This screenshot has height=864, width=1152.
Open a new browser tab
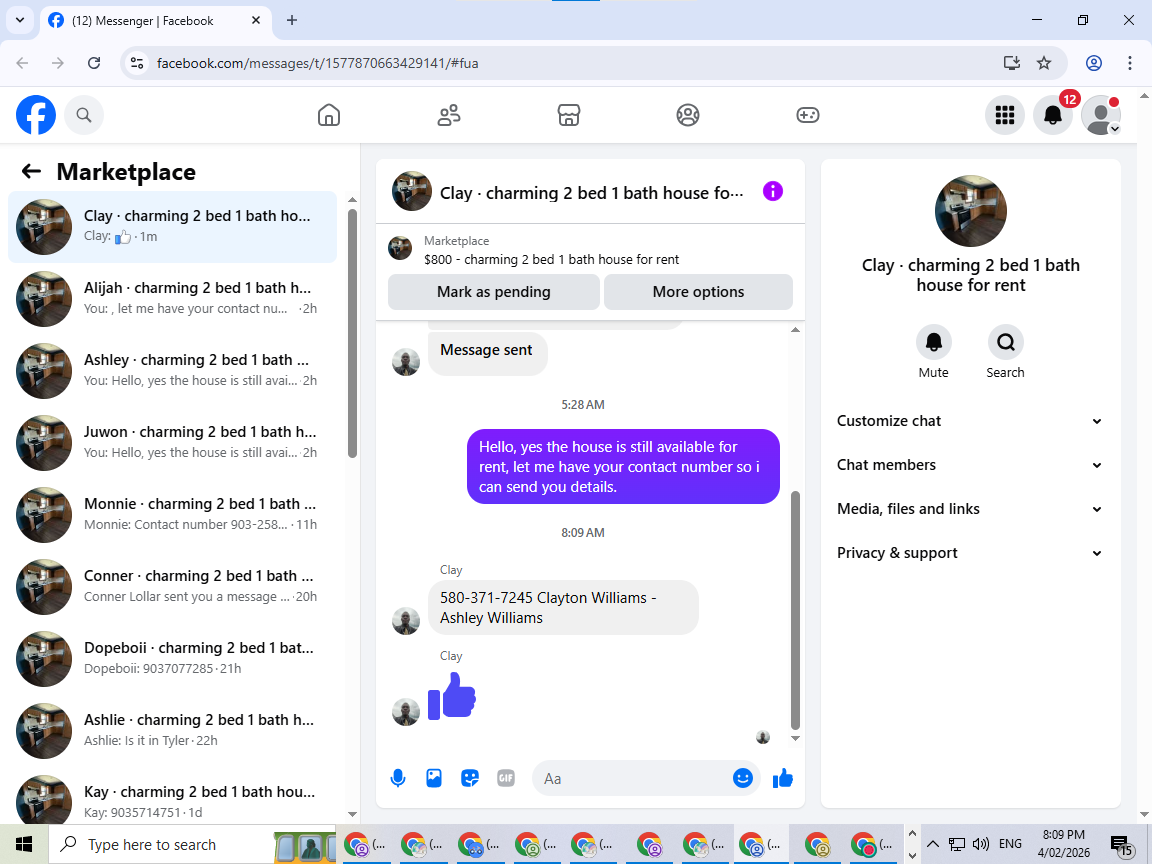[x=292, y=21]
